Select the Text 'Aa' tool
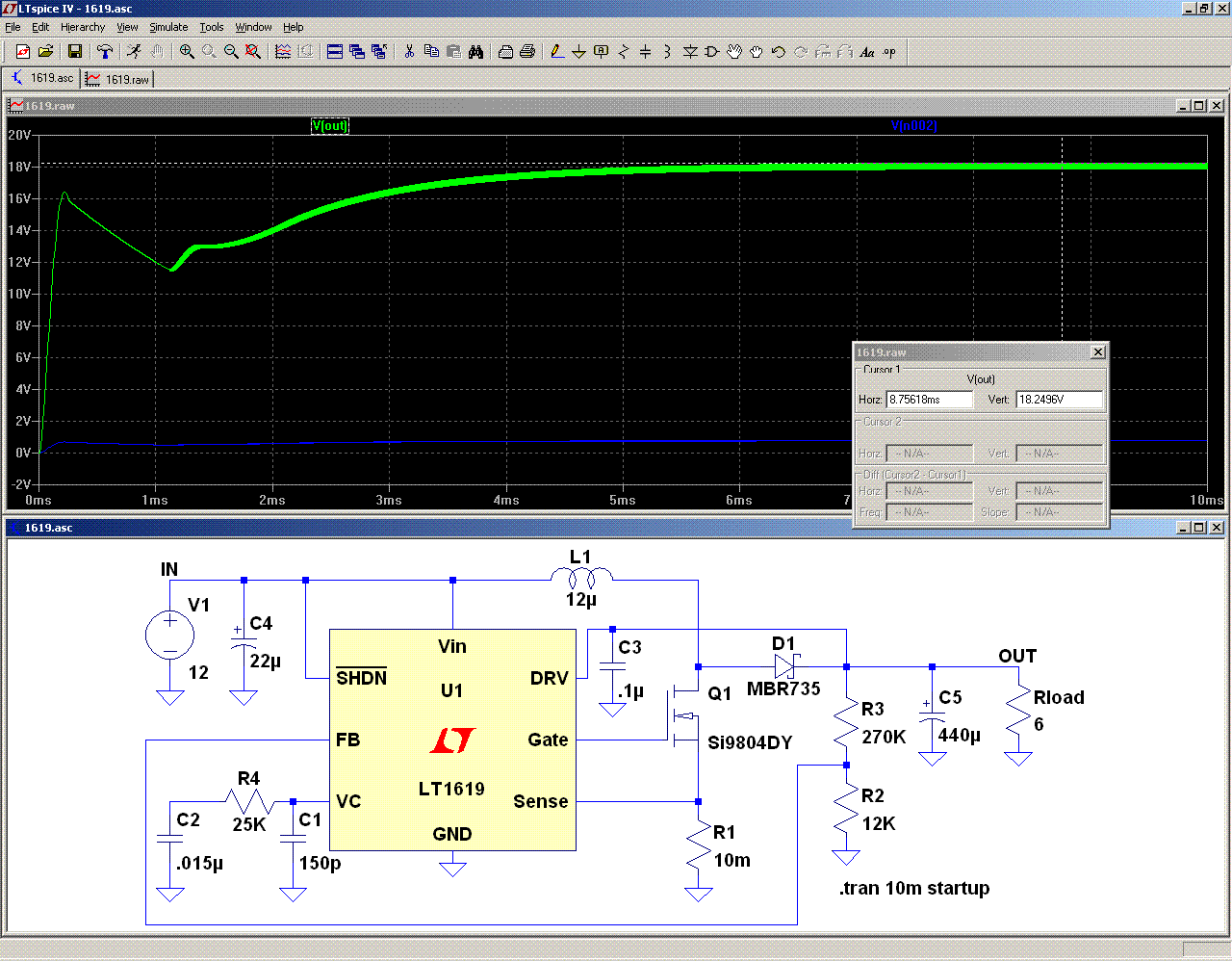 tap(867, 52)
